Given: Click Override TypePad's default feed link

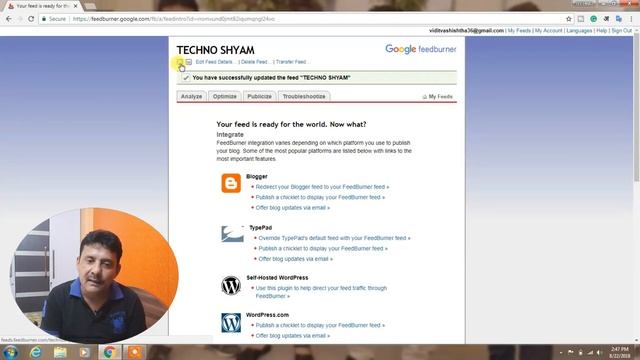Looking at the screenshot, I should (x=334, y=238).
